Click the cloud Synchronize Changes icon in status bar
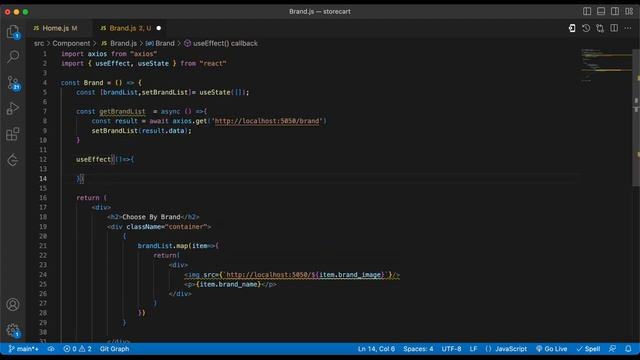The width and height of the screenshot is (640, 360). pyautogui.click(x=51, y=349)
